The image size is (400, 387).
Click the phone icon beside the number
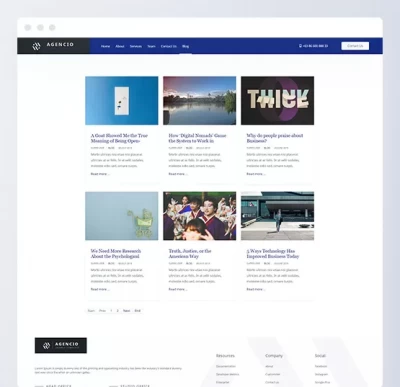300,46
